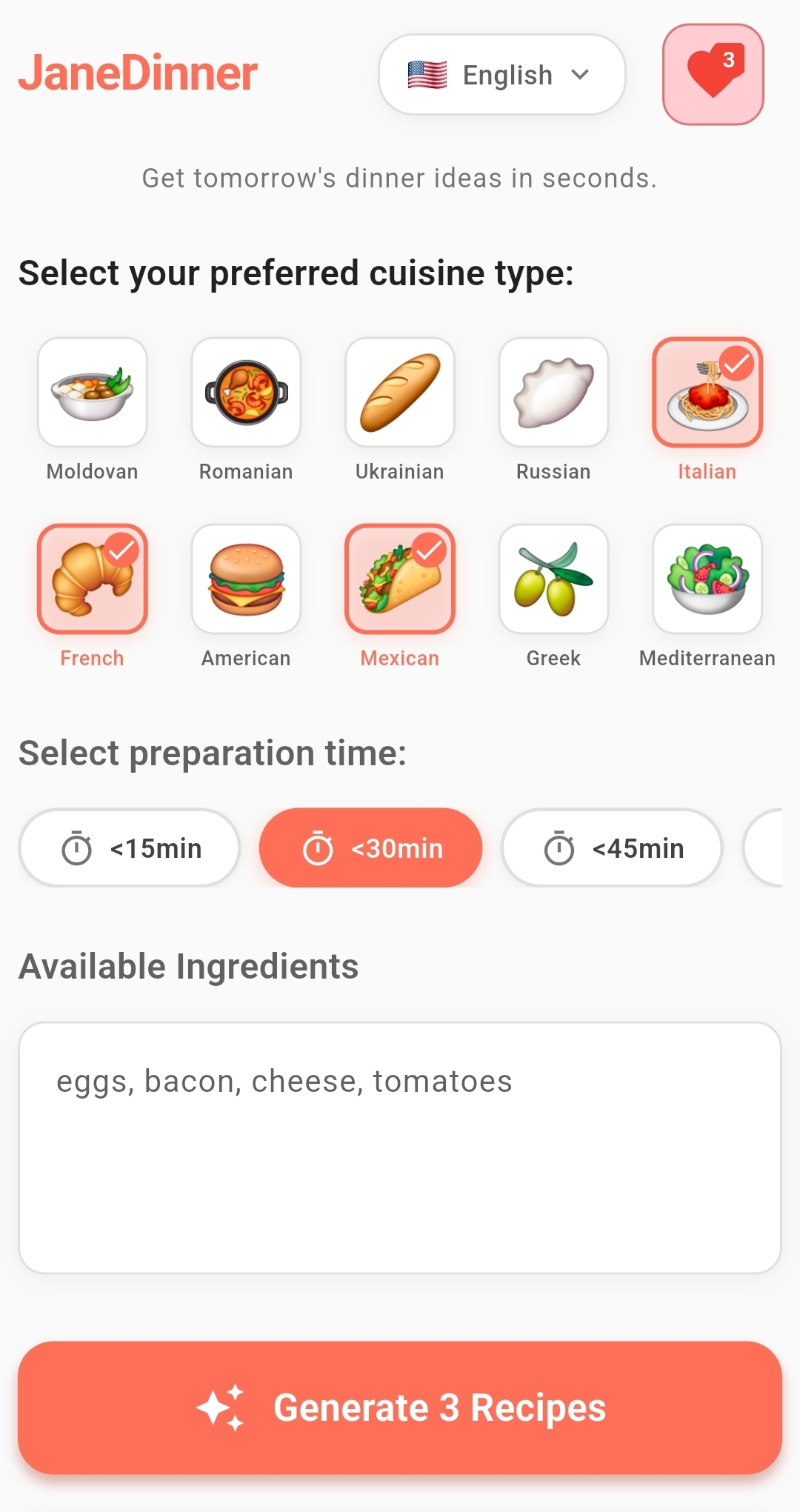Tap the selected <30min time chip
The height and width of the screenshot is (1512, 800).
tap(370, 848)
